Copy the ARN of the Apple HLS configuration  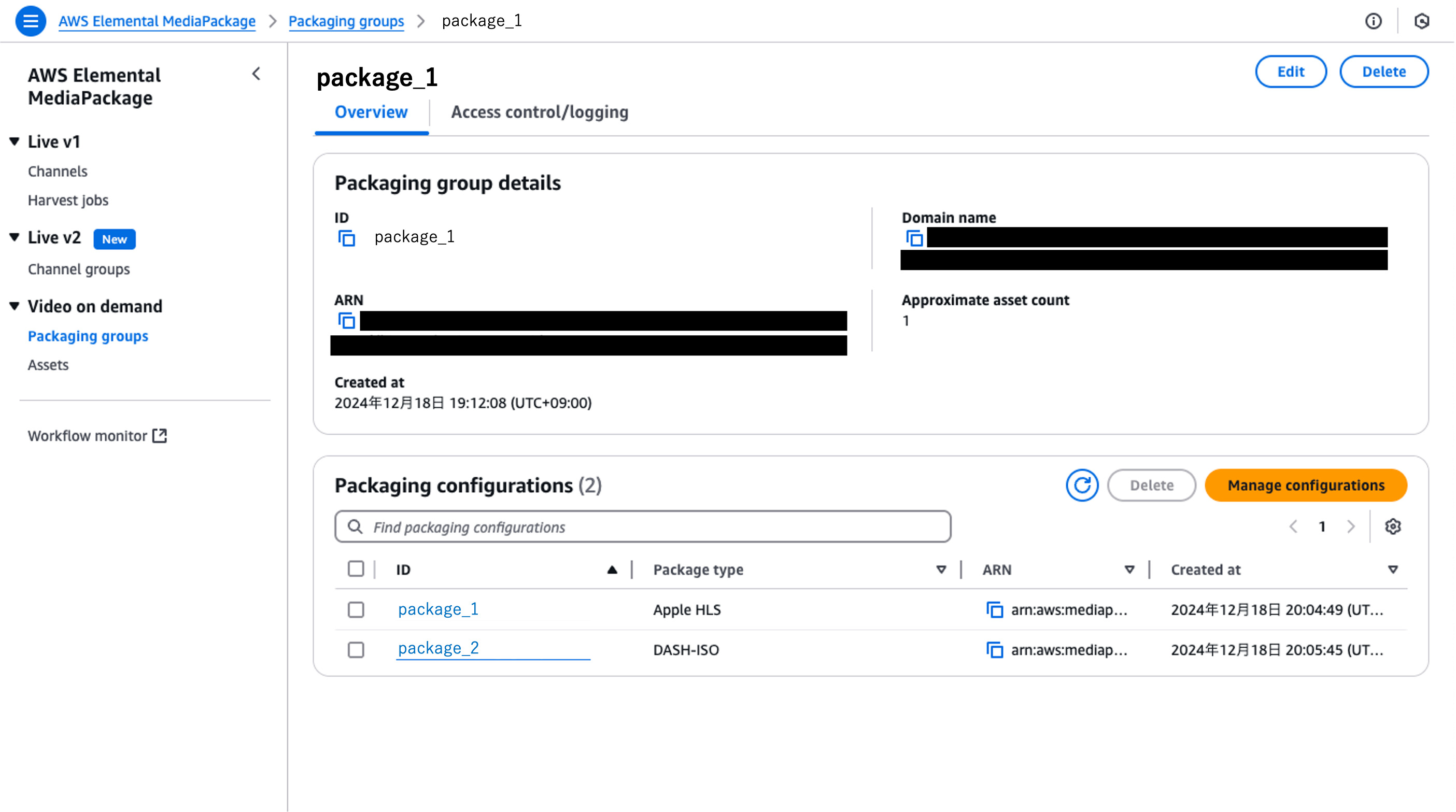tap(994, 610)
